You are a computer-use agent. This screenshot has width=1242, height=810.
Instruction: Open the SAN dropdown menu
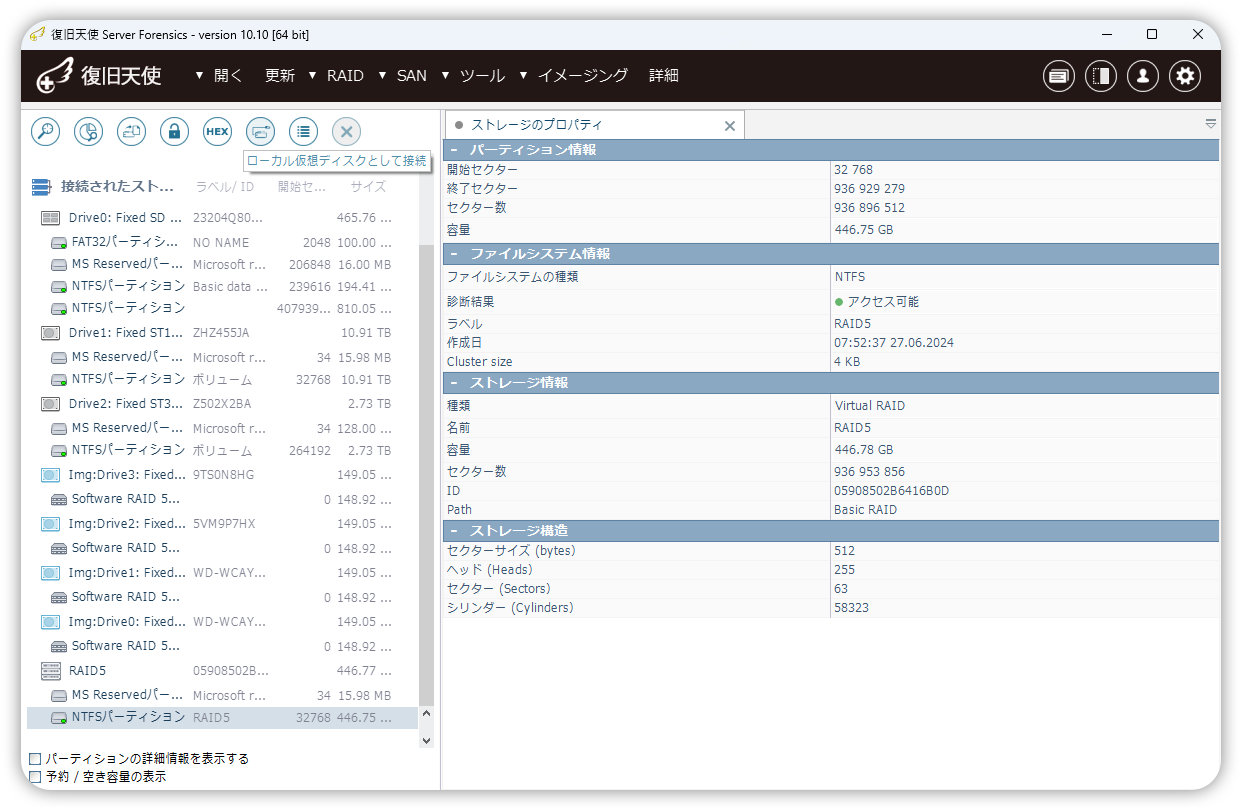pyautogui.click(x=404, y=76)
